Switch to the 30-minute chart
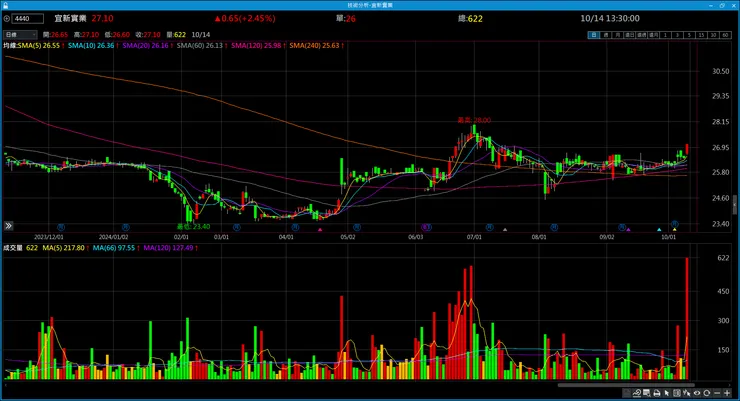The height and width of the screenshot is (401, 740). pos(713,35)
